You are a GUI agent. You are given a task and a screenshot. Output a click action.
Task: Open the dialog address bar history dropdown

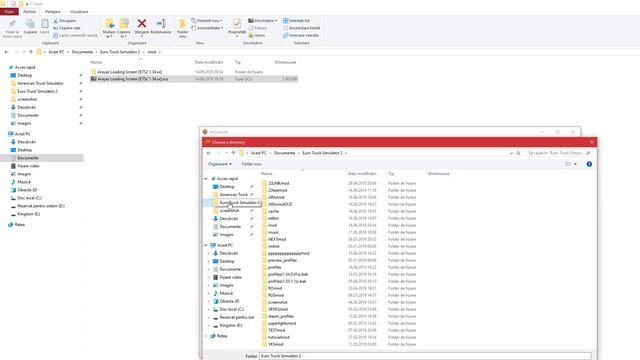[x=511, y=153]
